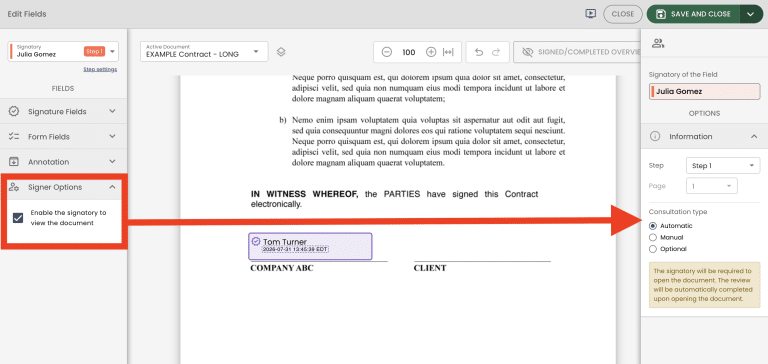Open the Signatory Julia Gomez dropdown
Image resolution: width=768 pixels, height=364 pixels.
63,51
